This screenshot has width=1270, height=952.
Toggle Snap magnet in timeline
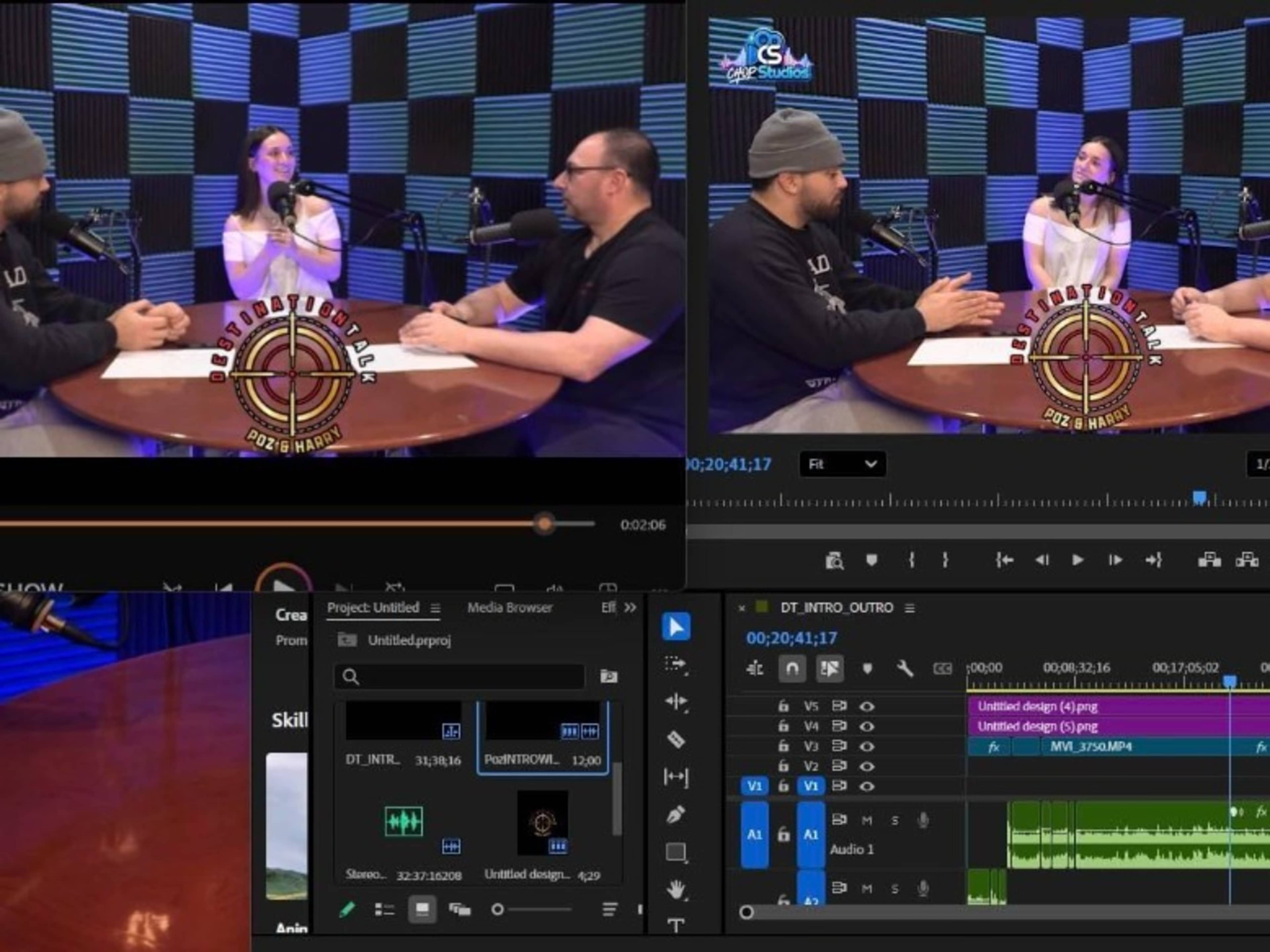792,669
